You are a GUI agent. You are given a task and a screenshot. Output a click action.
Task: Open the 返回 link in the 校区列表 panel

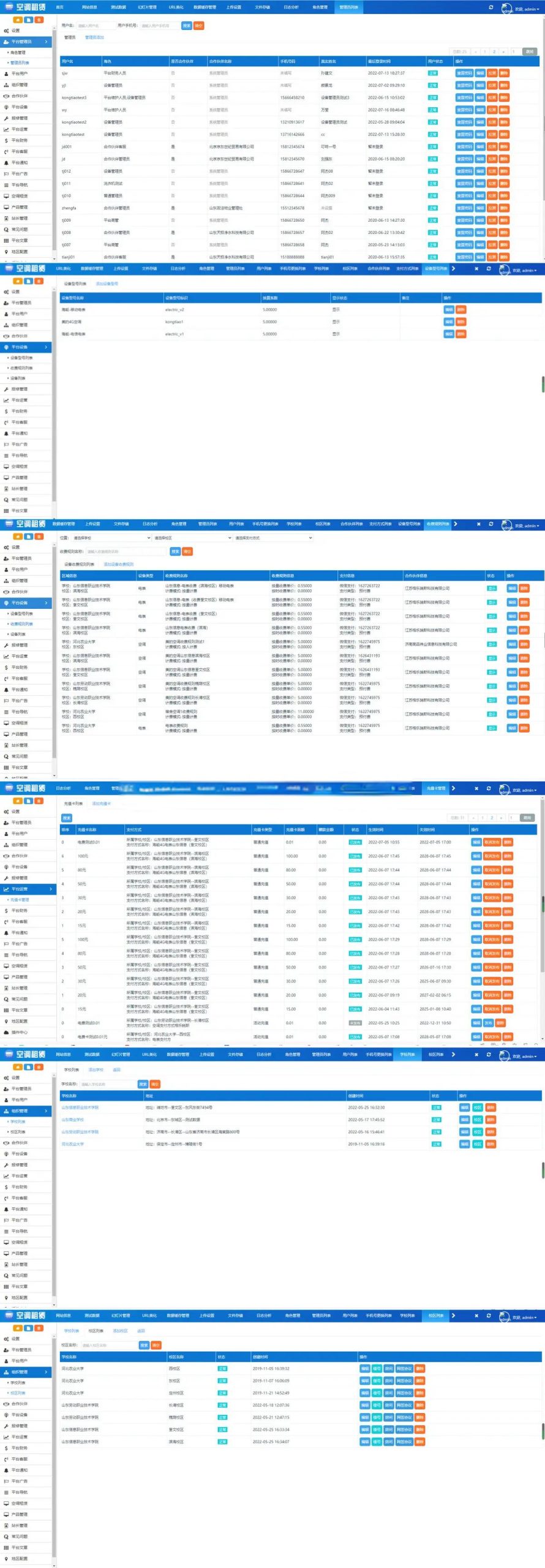click(141, 1330)
